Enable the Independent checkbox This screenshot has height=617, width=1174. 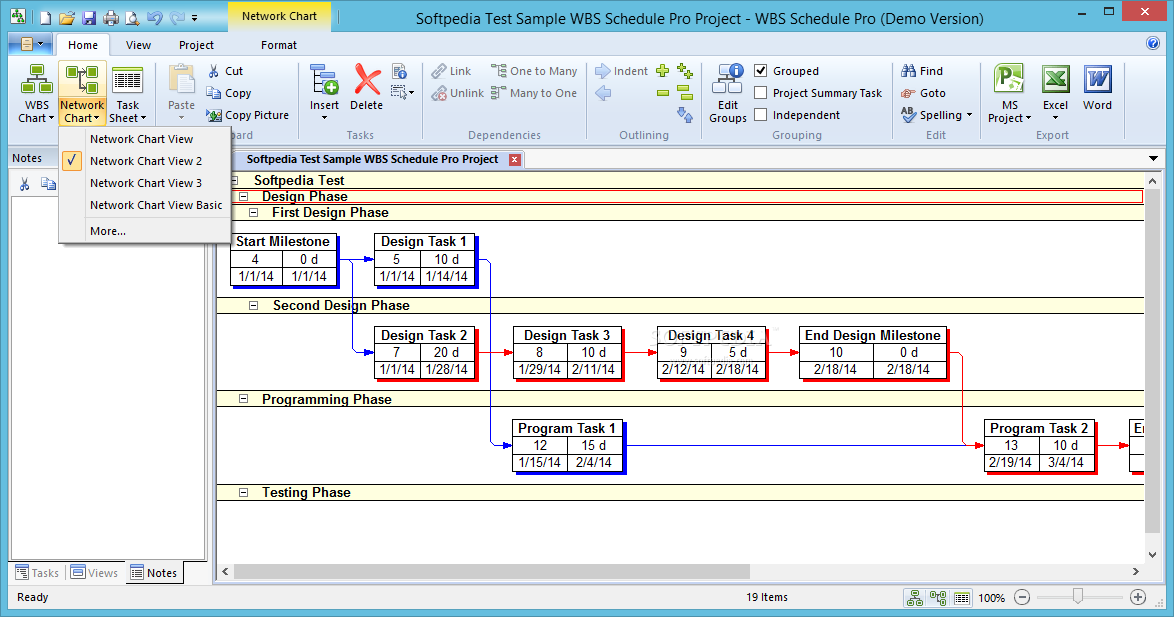761,115
